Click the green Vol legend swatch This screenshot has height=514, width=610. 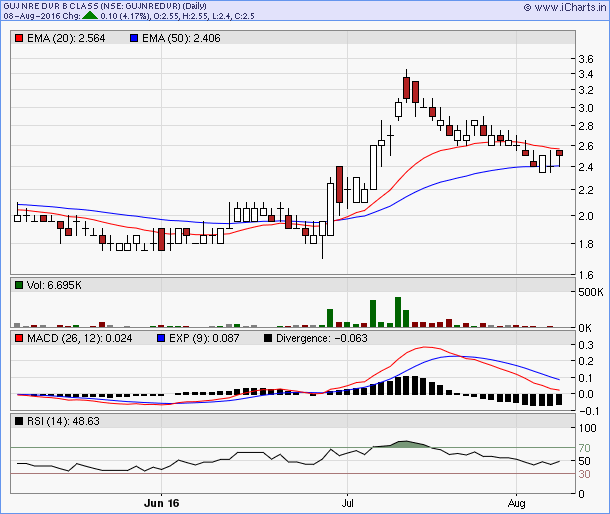point(19,285)
